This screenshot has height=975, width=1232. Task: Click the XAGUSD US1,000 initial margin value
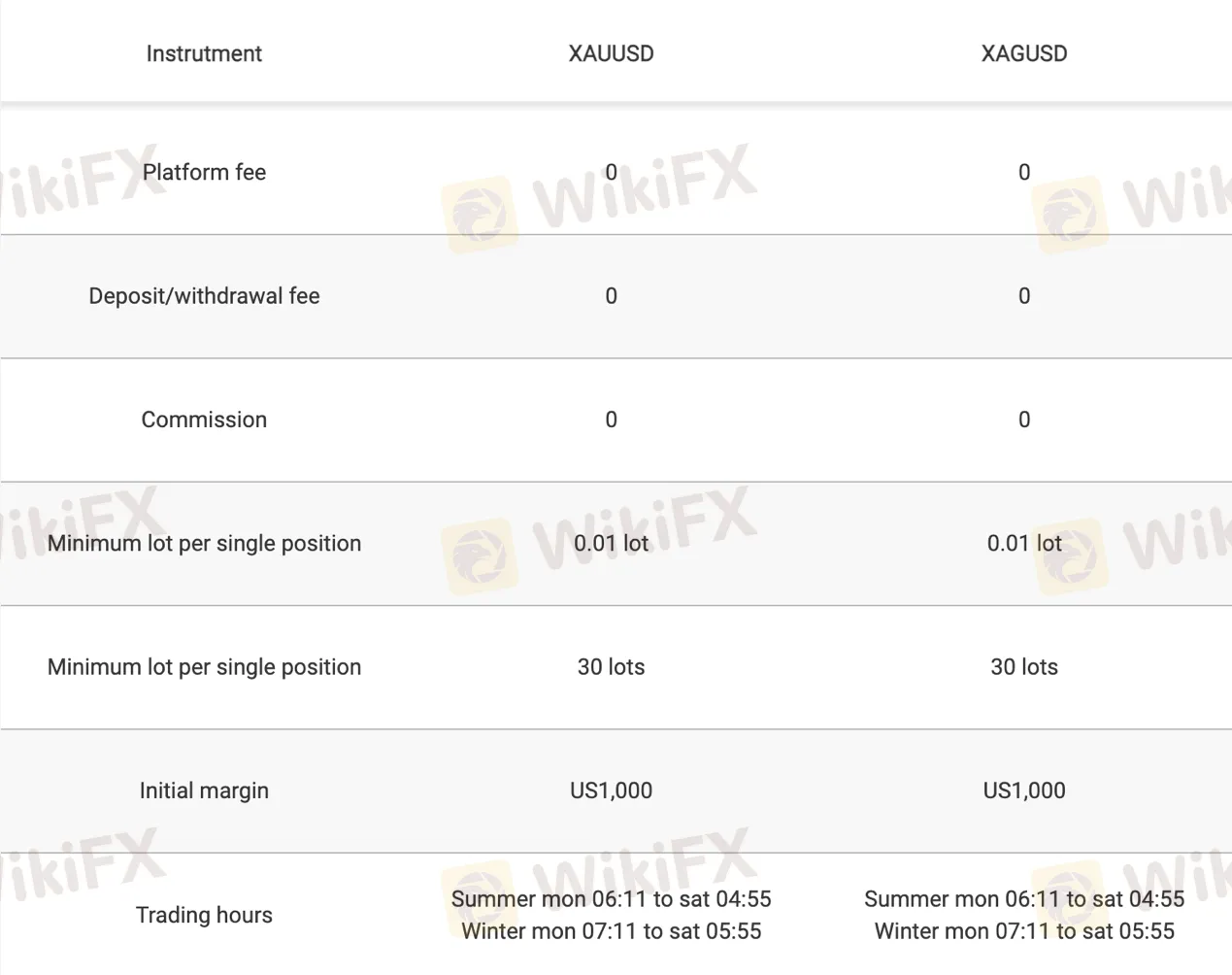[x=1023, y=790]
